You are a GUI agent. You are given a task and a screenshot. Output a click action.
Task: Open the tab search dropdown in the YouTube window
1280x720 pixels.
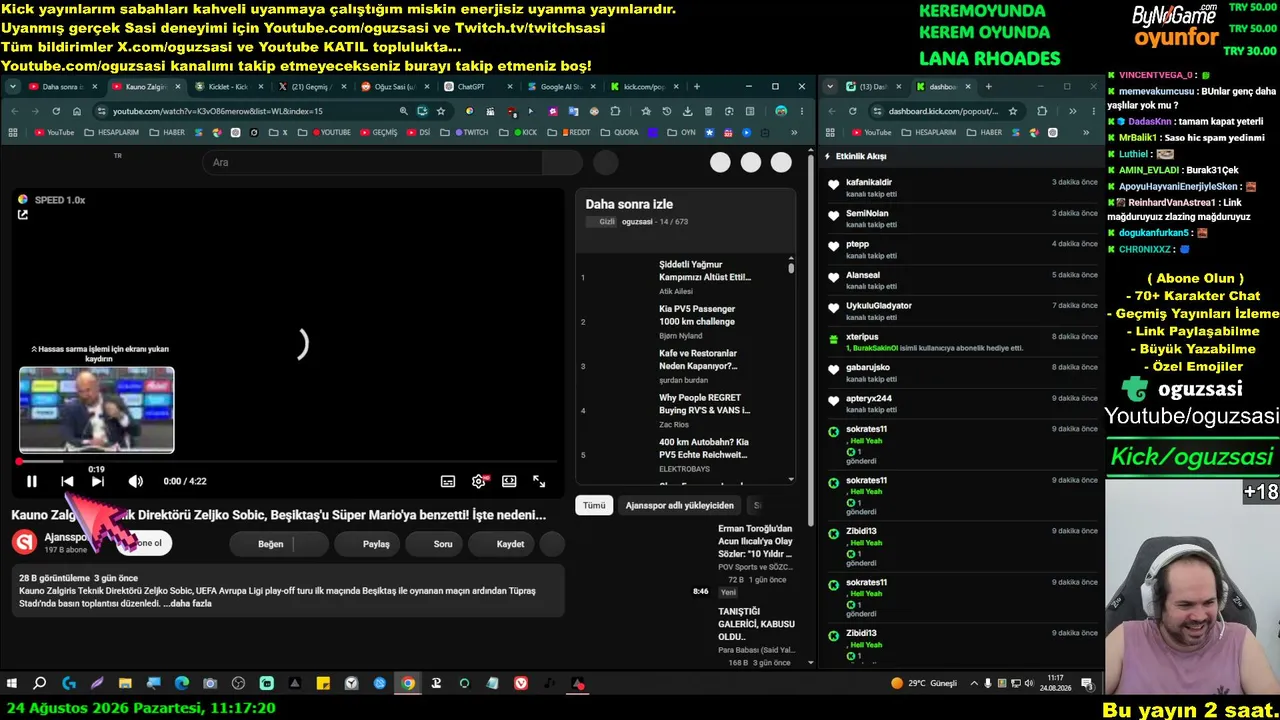pos(13,87)
